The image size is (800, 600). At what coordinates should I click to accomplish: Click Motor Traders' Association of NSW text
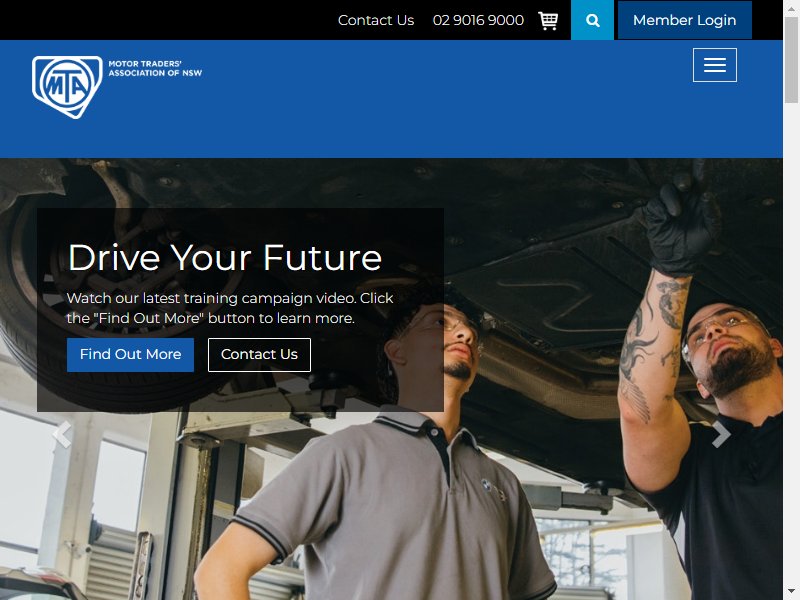pos(155,68)
